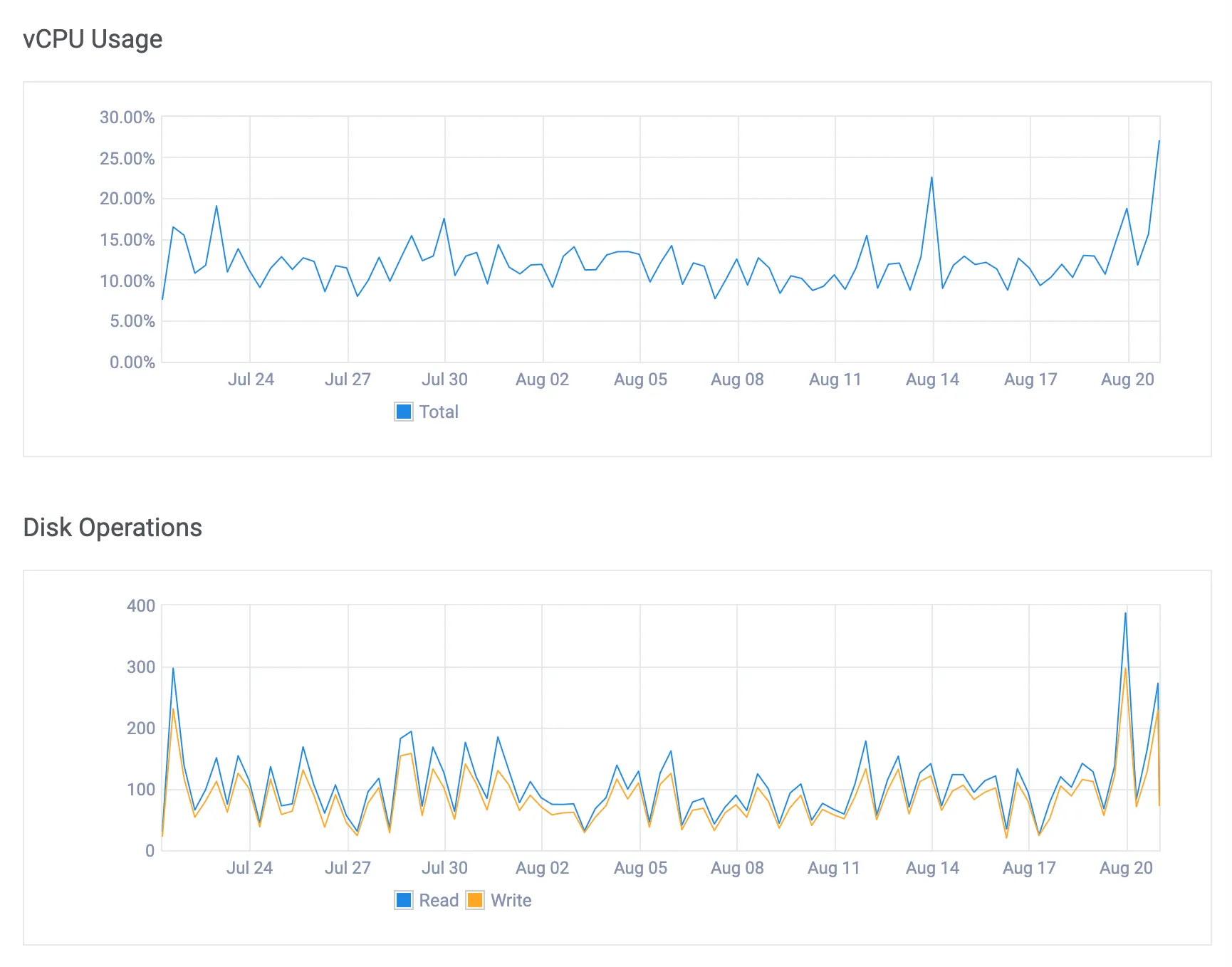Click the early 300 Read peak near Jul 22
1232x967 pixels.
173,668
